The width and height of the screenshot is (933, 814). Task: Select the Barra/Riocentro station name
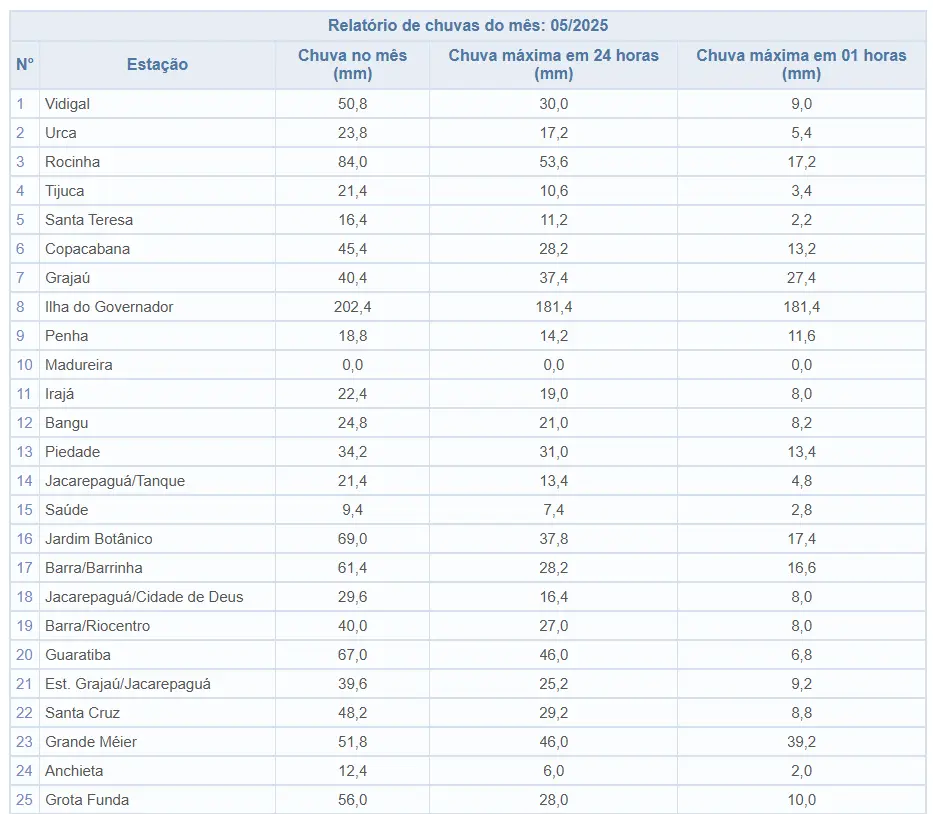(98, 626)
